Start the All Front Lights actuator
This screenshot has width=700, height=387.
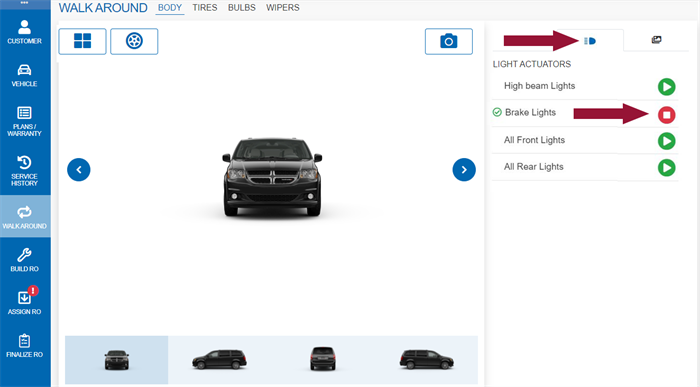(667, 141)
